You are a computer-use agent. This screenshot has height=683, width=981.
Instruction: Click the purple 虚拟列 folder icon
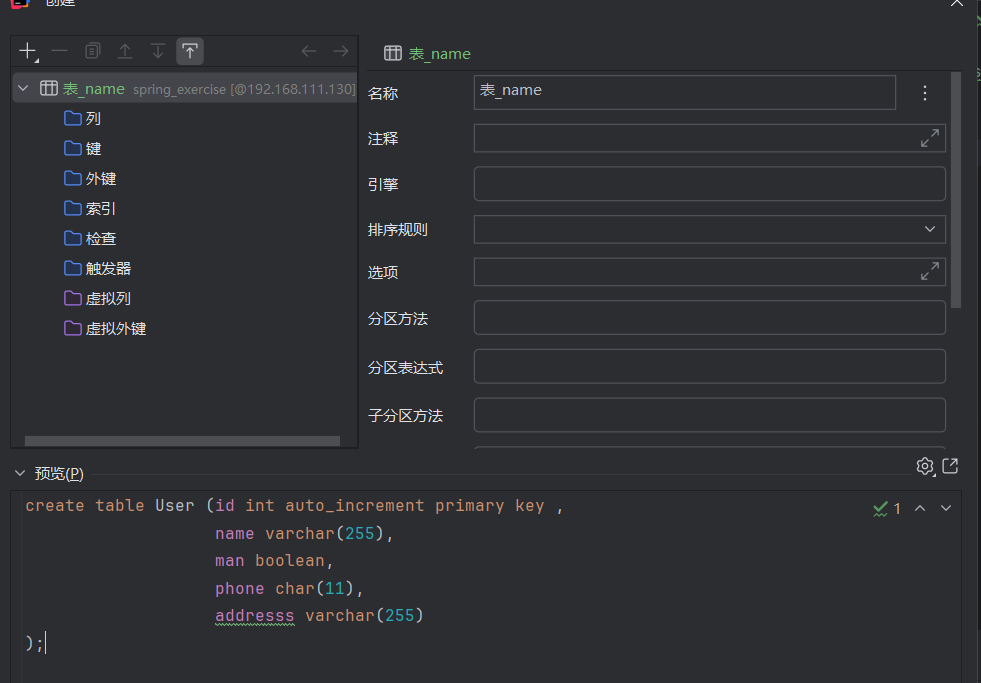click(x=73, y=298)
